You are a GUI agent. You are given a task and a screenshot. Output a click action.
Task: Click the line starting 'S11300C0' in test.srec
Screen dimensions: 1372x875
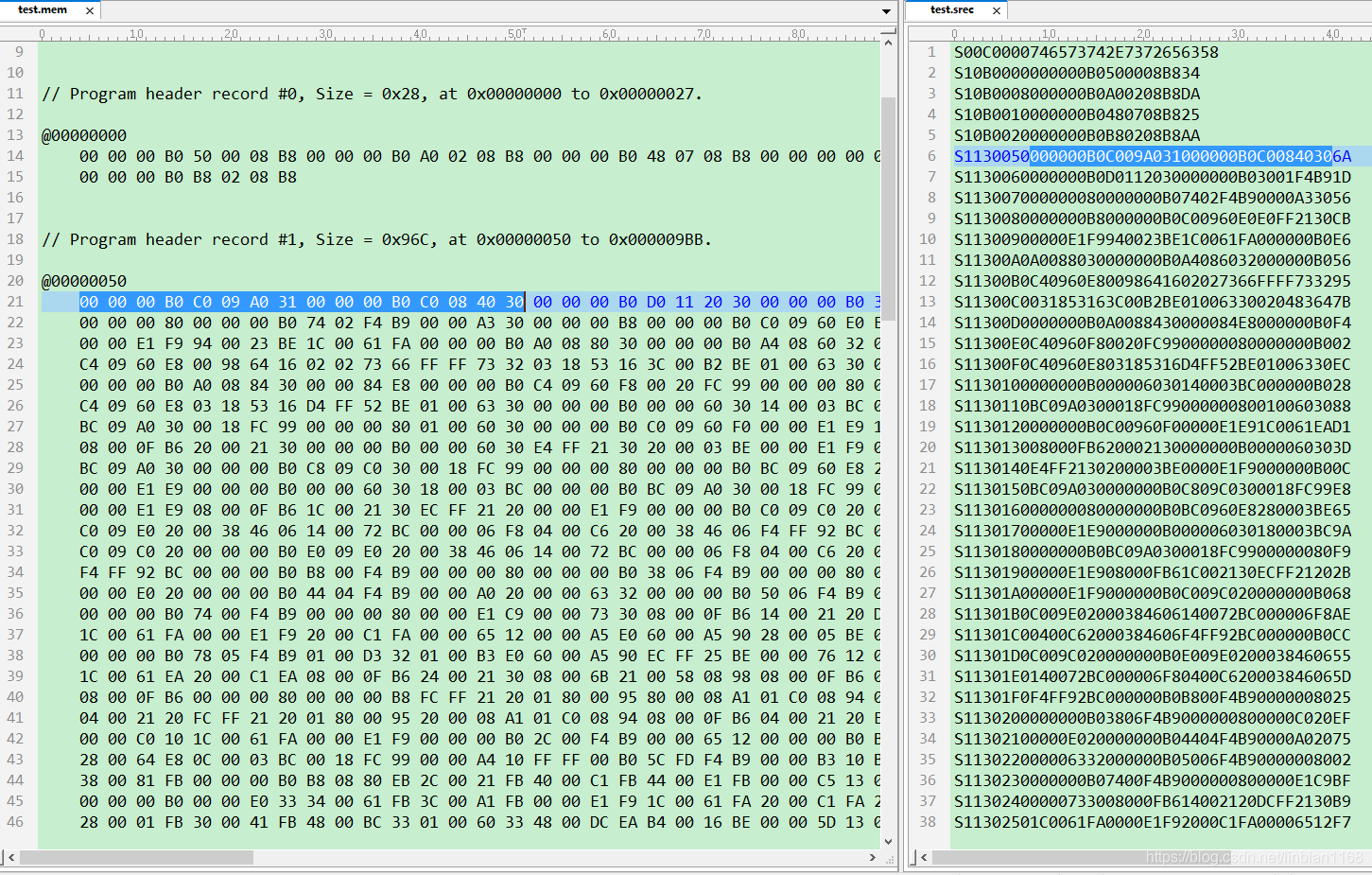pyautogui.click(x=1153, y=302)
